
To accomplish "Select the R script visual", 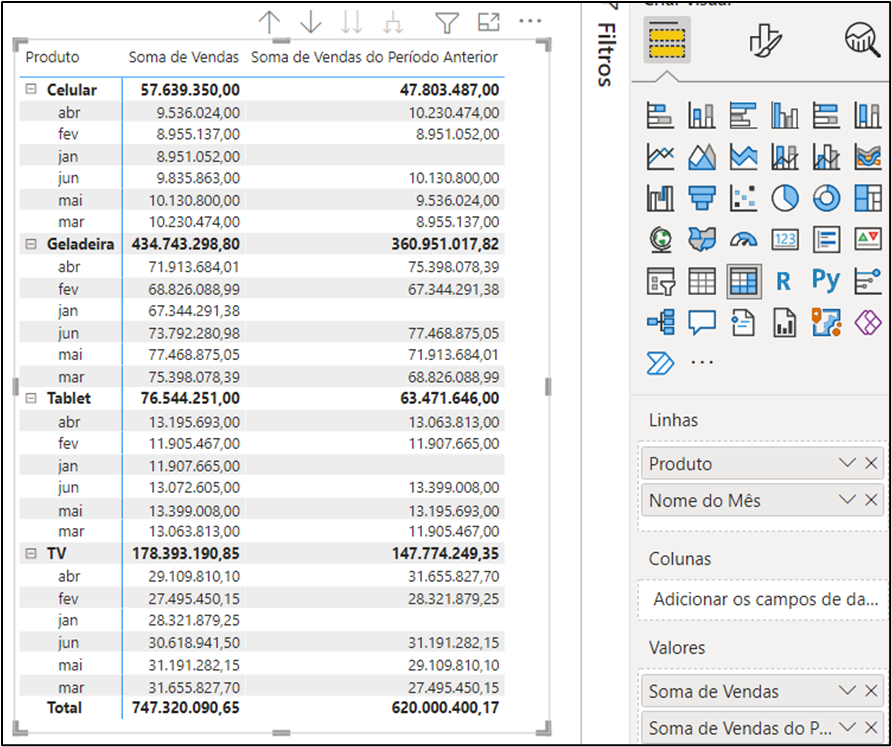I will 784,281.
